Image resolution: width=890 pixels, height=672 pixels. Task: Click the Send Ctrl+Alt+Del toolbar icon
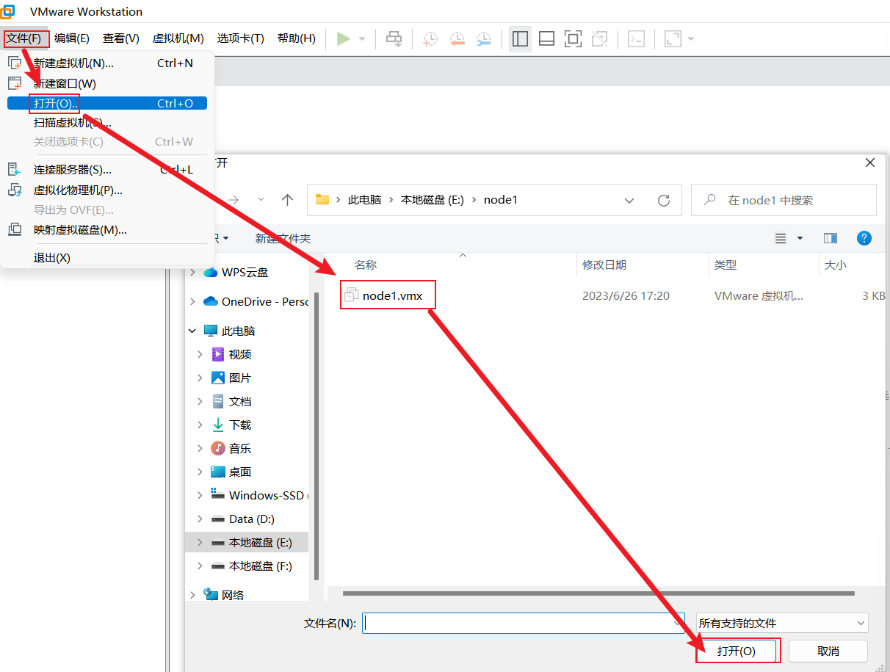point(394,39)
